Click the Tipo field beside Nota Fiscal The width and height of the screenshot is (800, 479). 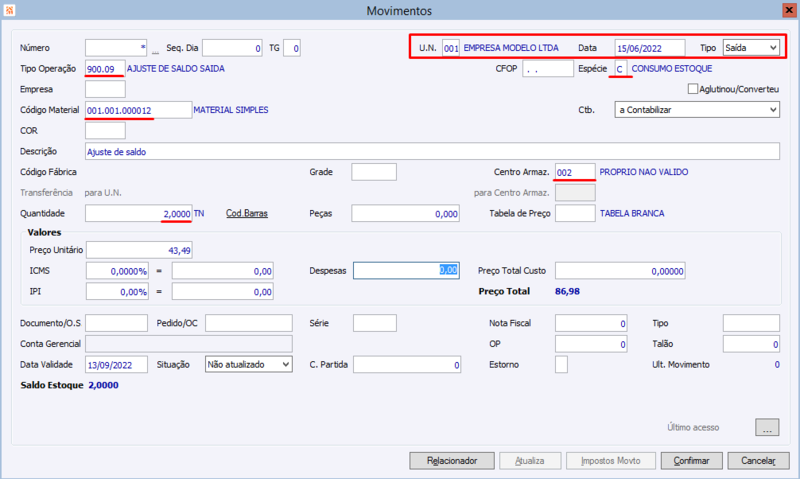coord(751,323)
